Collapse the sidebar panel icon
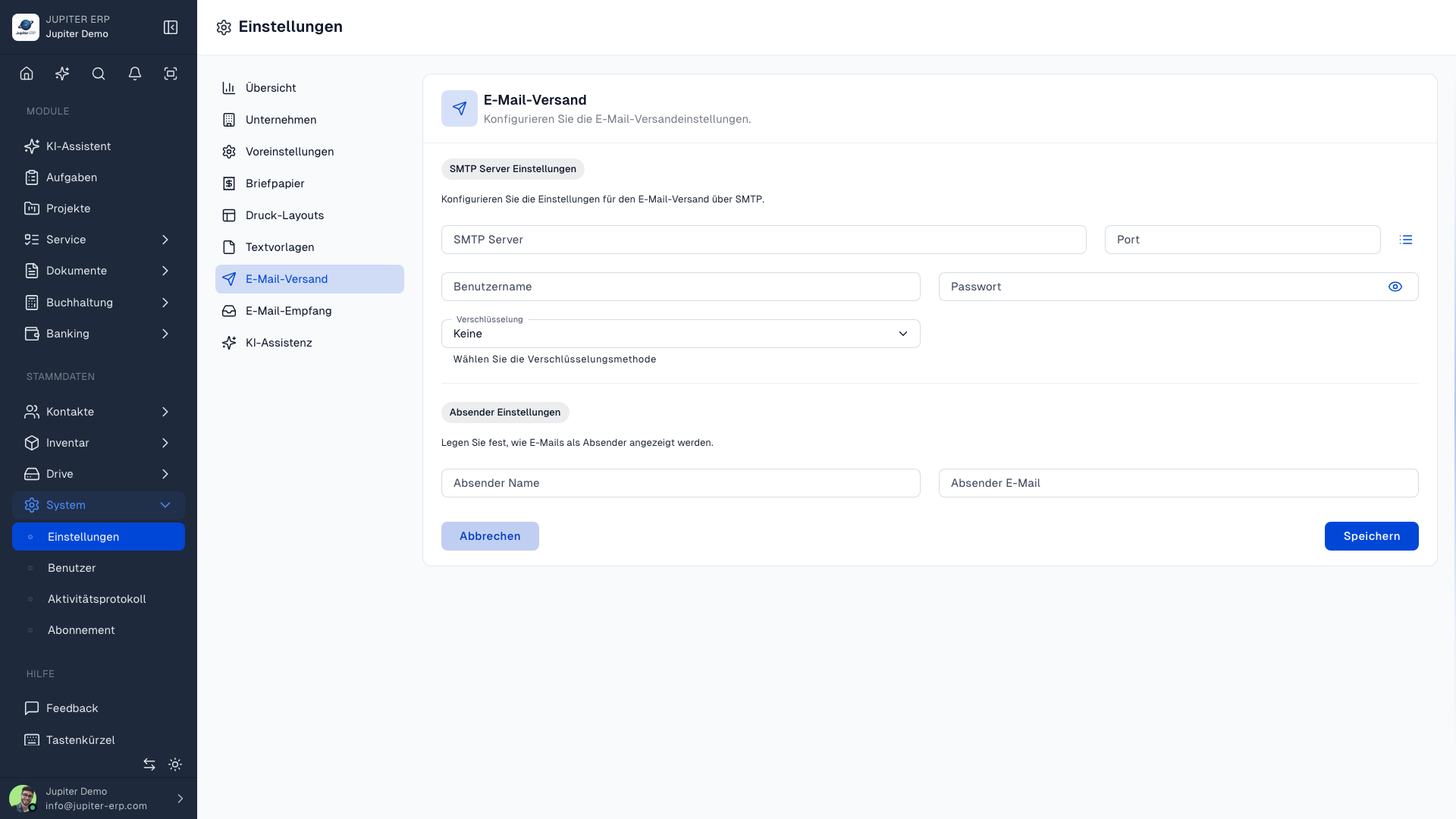Viewport: 1456px width, 819px height. (x=171, y=27)
